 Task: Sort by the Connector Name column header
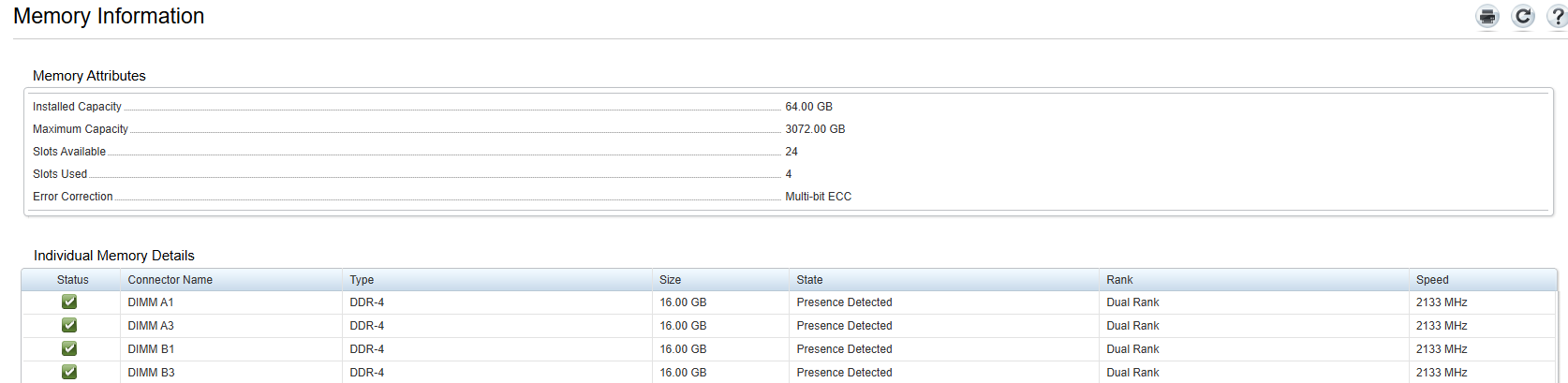170,280
